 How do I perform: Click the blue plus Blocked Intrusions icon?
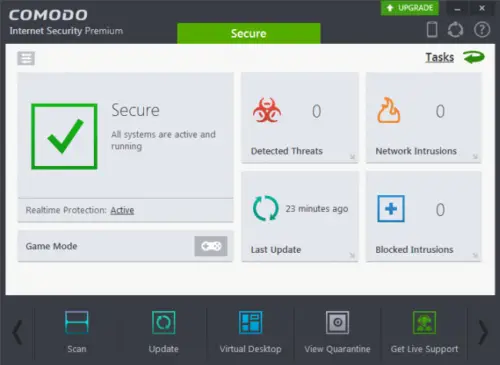click(x=391, y=209)
